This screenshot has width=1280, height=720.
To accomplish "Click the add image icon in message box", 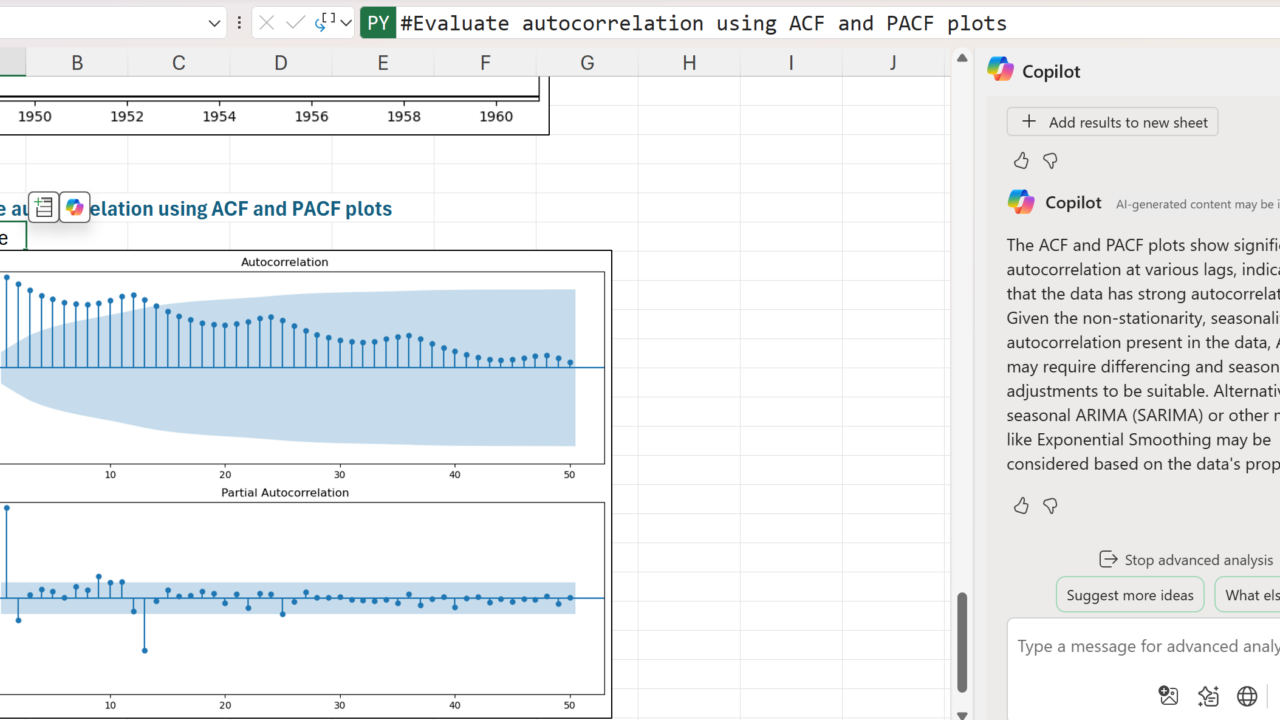I will coord(1168,696).
